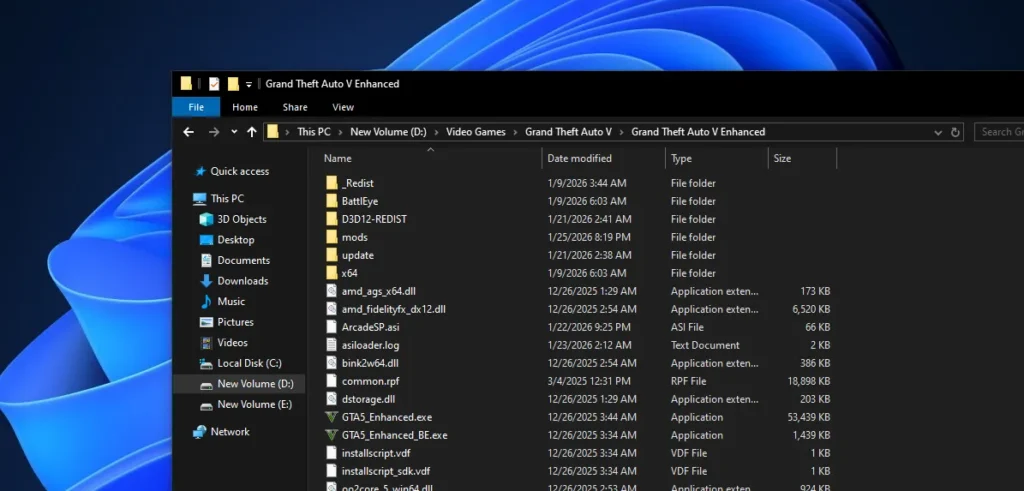Click the 1/25/2026 8:19 PM date cell
1024x491 pixels.
(x=589, y=238)
